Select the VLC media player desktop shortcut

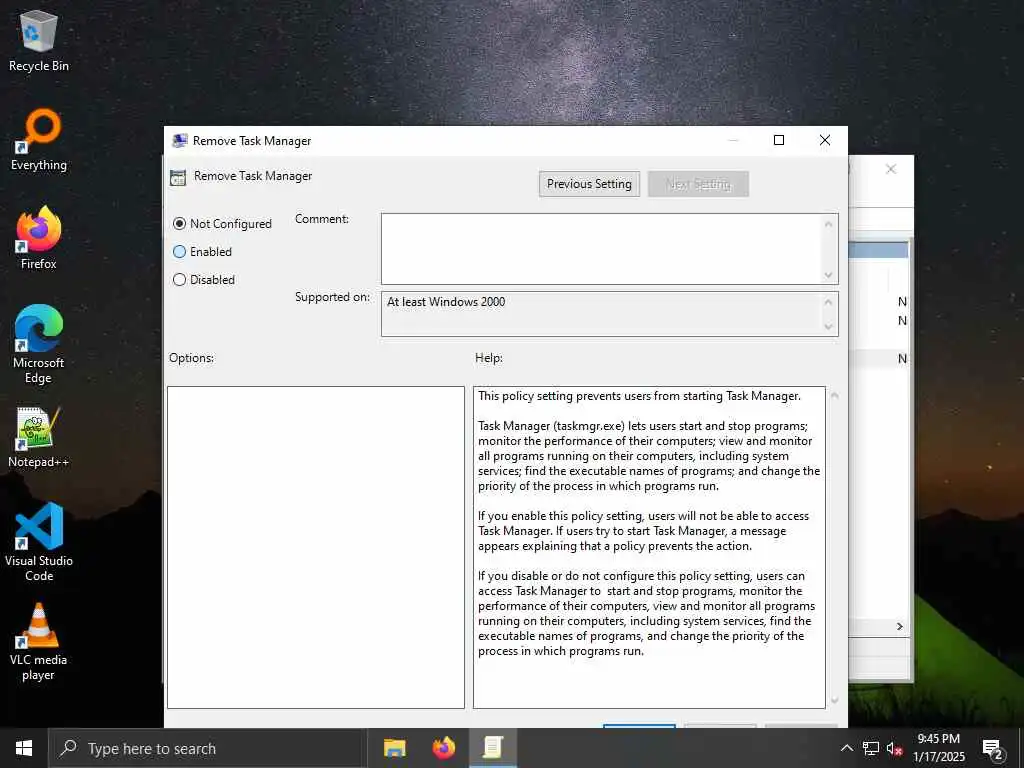point(39,643)
